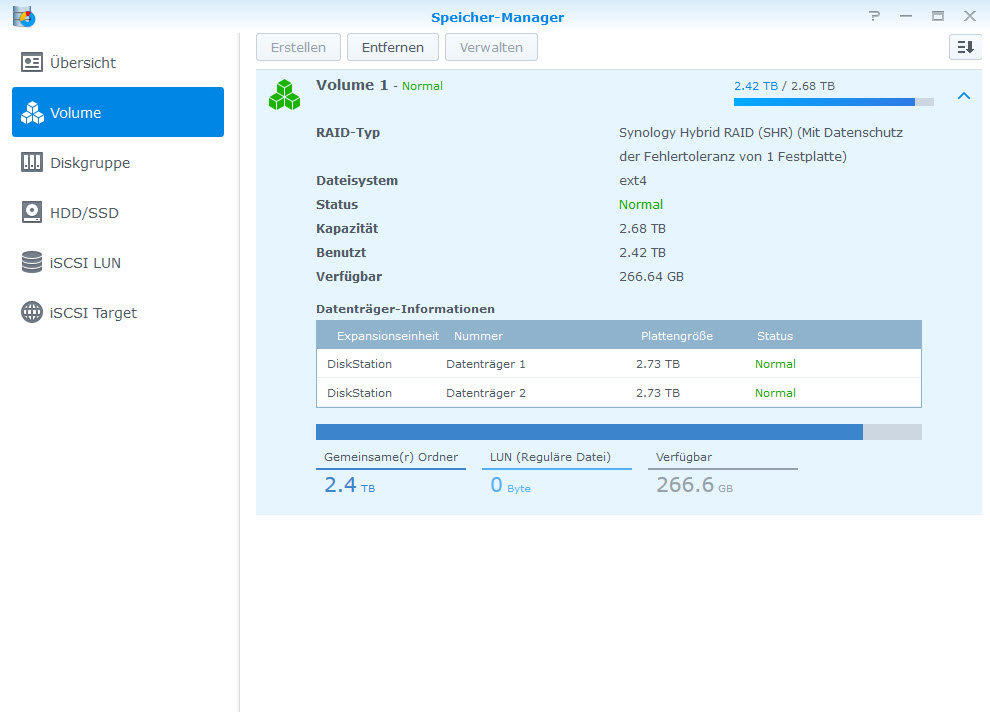
Task: Click the Datenträger-Informationen heading
Action: pos(405,309)
